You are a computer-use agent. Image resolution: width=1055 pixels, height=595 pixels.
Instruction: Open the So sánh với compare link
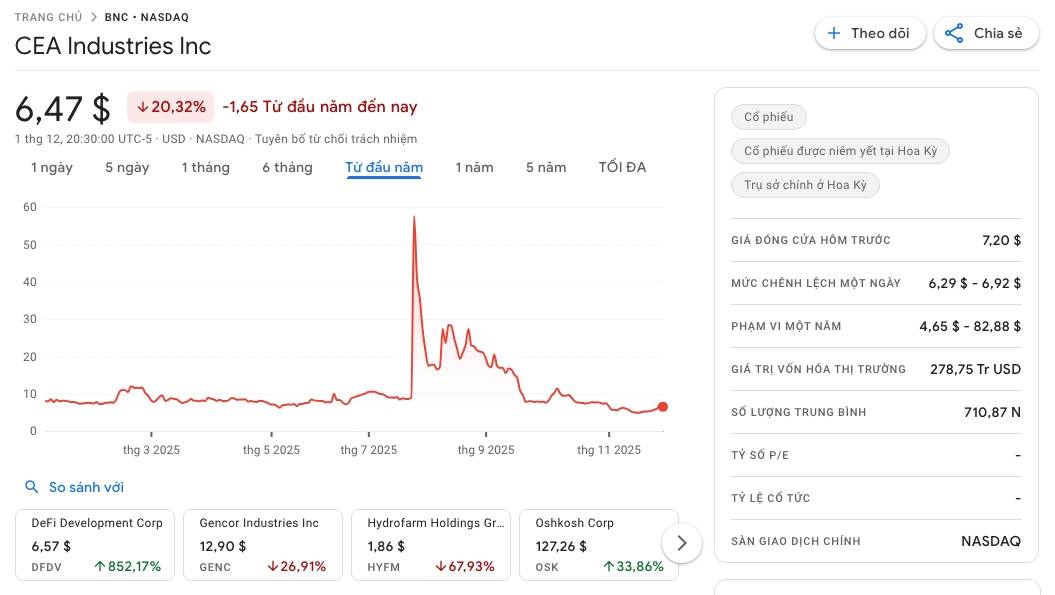[86, 487]
